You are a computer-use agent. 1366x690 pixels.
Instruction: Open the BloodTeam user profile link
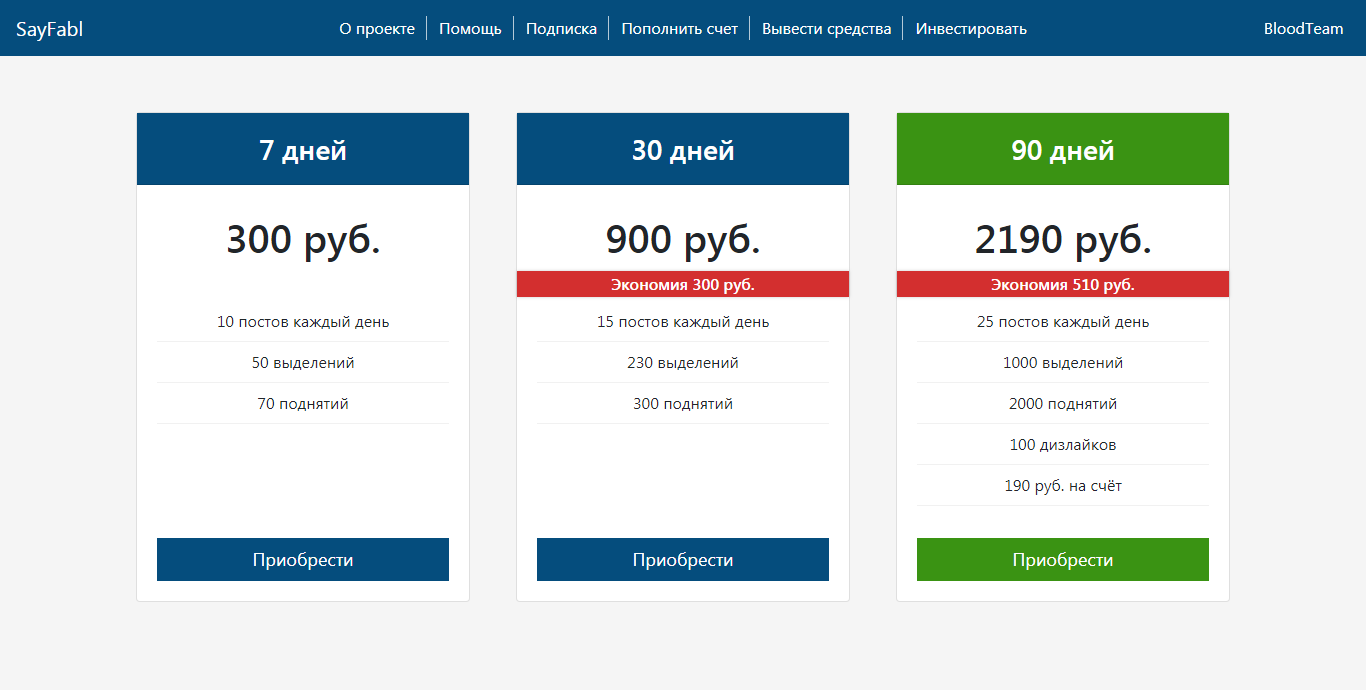pos(1303,29)
